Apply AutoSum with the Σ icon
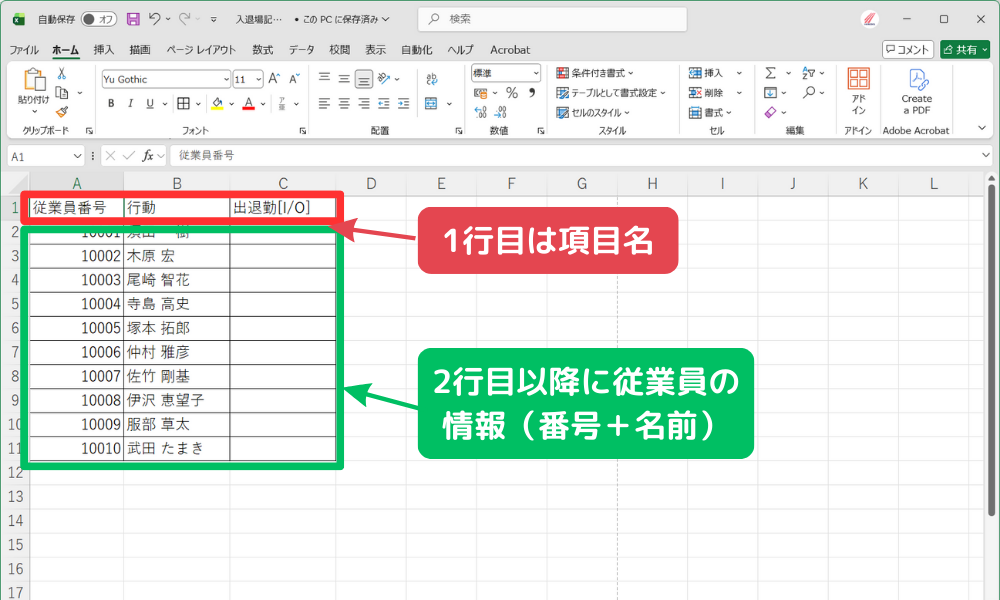Viewport: 1000px width, 600px height. pos(771,72)
